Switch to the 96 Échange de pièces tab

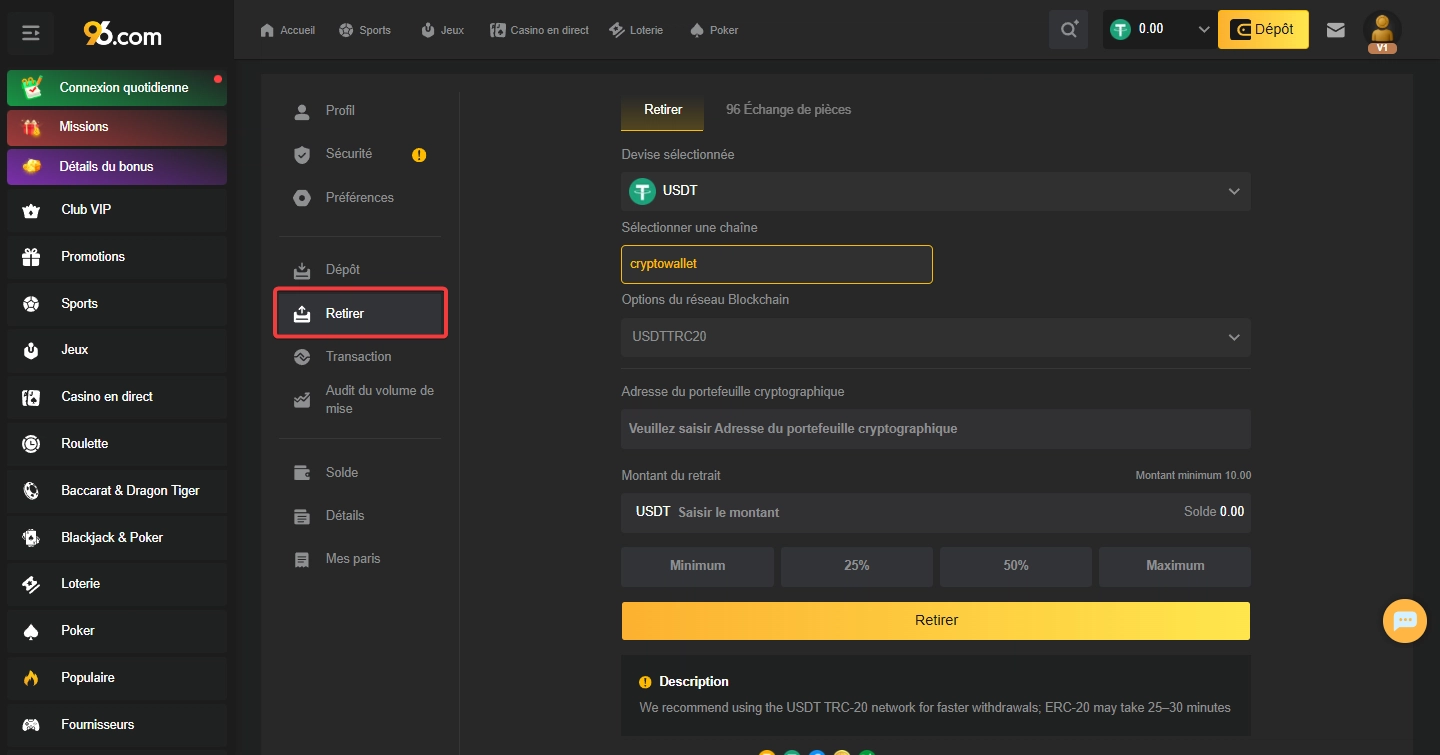789,110
